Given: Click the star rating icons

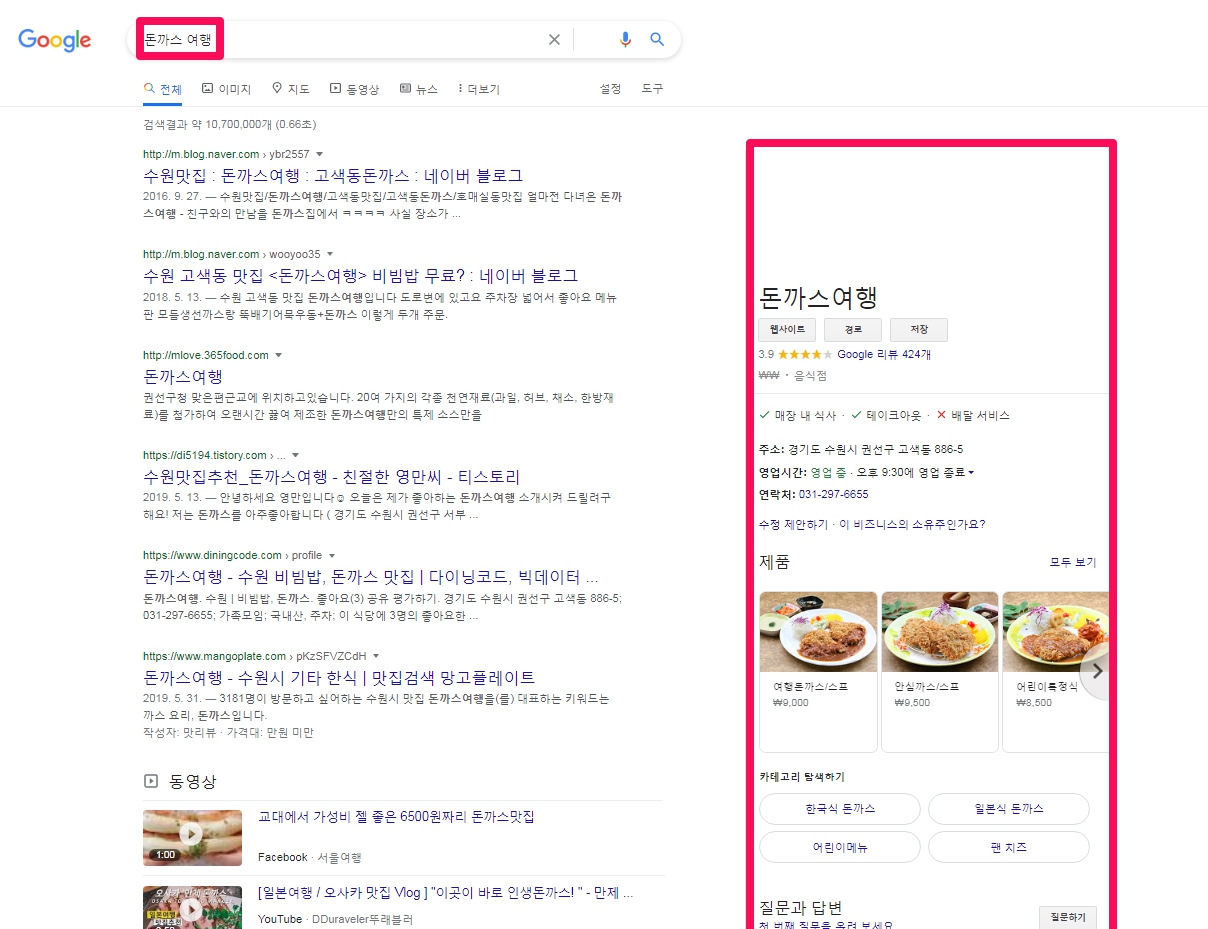Looking at the screenshot, I should (x=805, y=354).
